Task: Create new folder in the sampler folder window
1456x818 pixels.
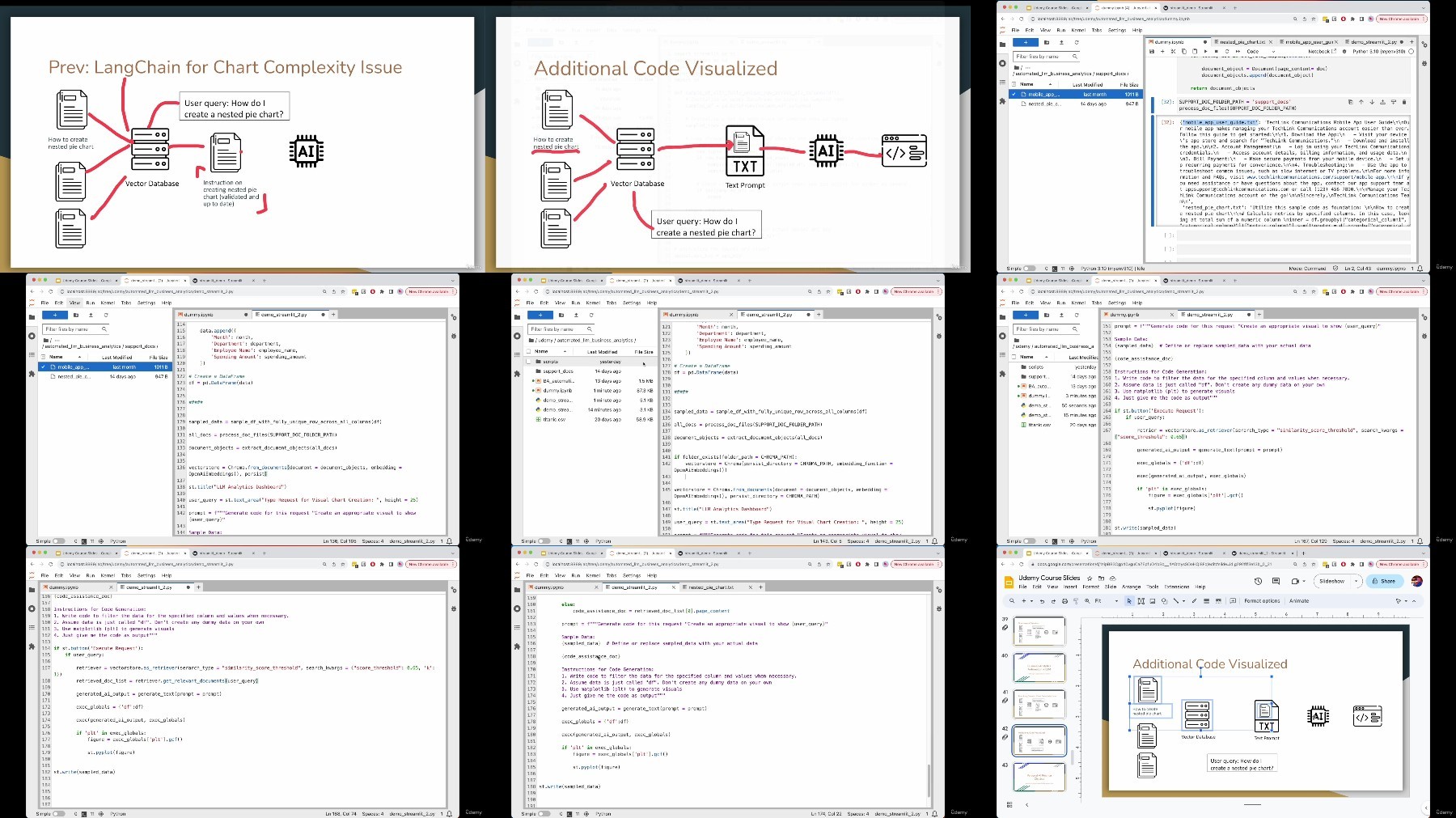Action: (x=561, y=315)
